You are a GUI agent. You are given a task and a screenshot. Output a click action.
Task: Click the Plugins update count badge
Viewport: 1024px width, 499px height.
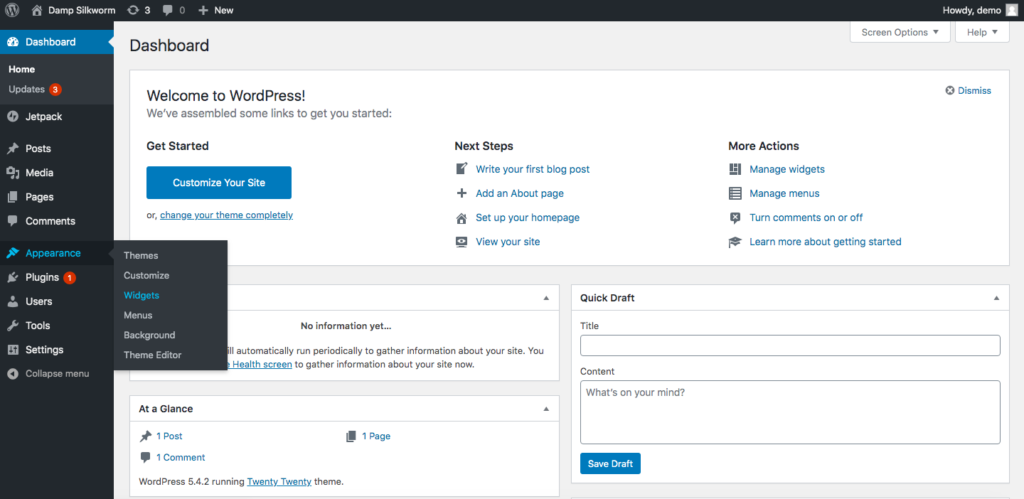[69, 278]
